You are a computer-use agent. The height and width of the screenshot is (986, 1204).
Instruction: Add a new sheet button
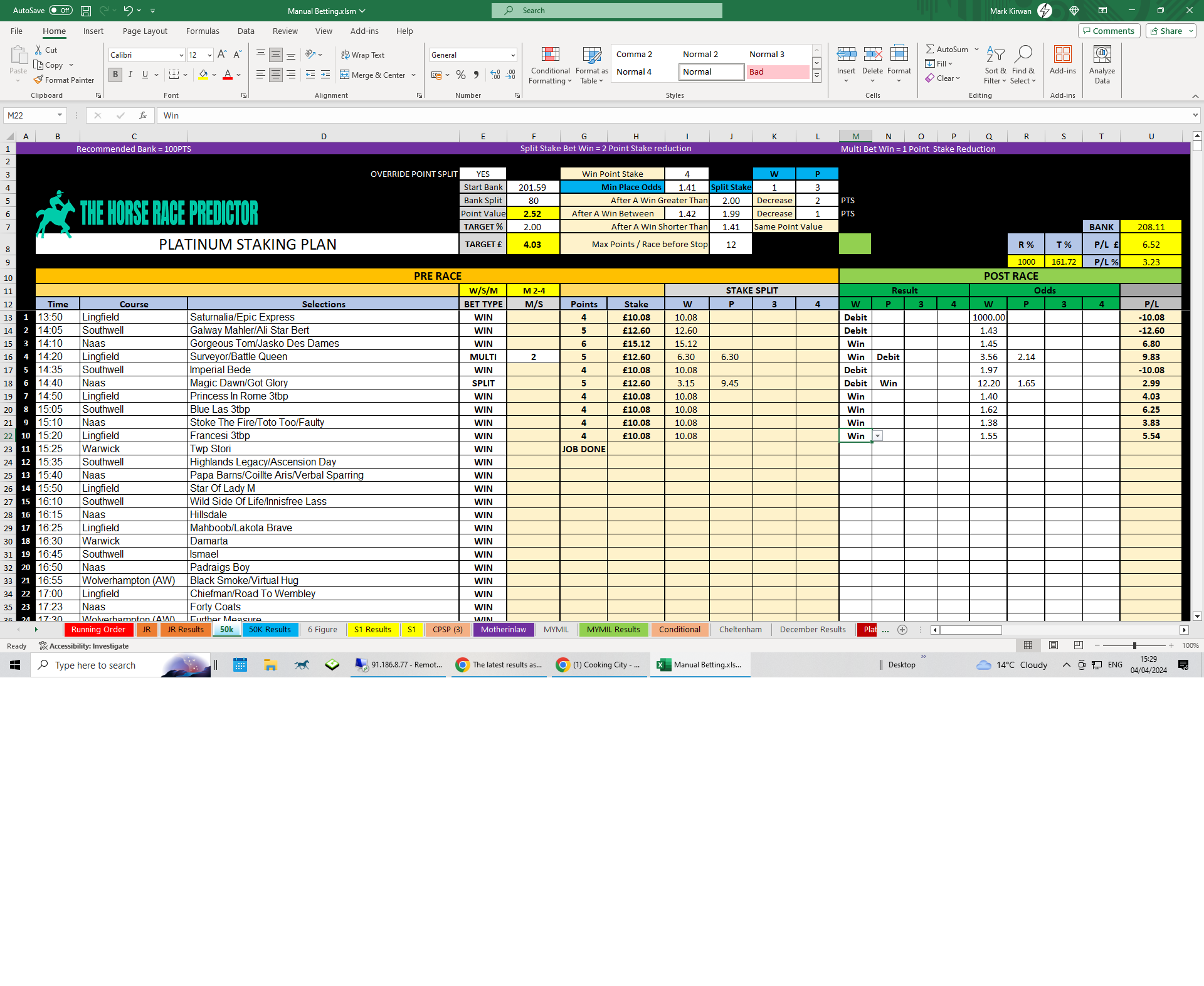902,630
